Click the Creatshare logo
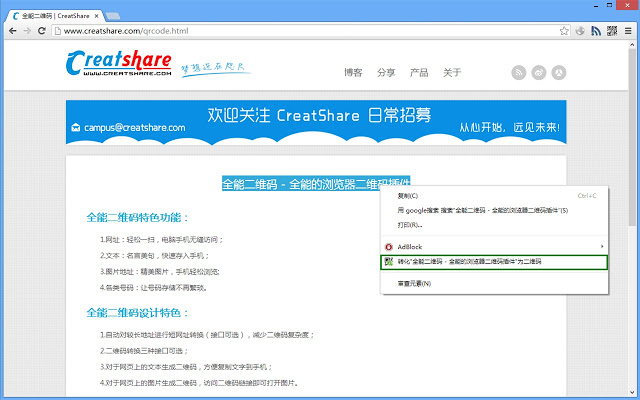This screenshot has width=640, height=400. click(118, 63)
